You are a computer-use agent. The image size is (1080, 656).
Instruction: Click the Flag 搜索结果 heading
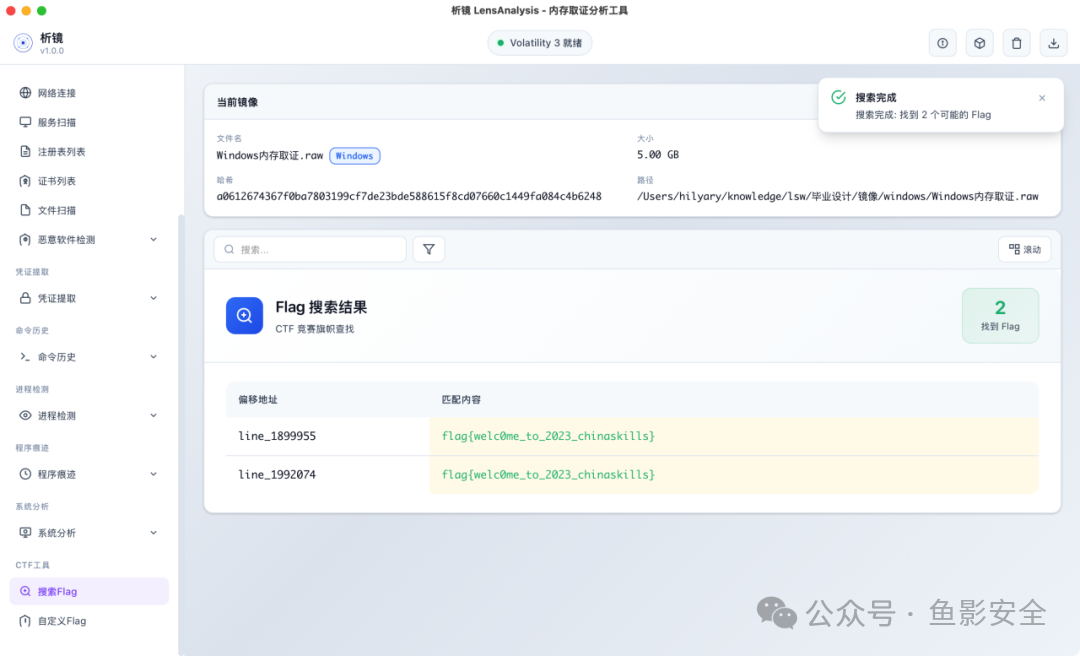[321, 307]
